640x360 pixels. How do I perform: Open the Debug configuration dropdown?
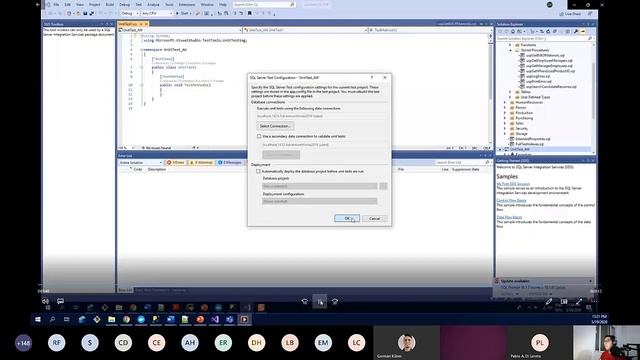tap(130, 13)
